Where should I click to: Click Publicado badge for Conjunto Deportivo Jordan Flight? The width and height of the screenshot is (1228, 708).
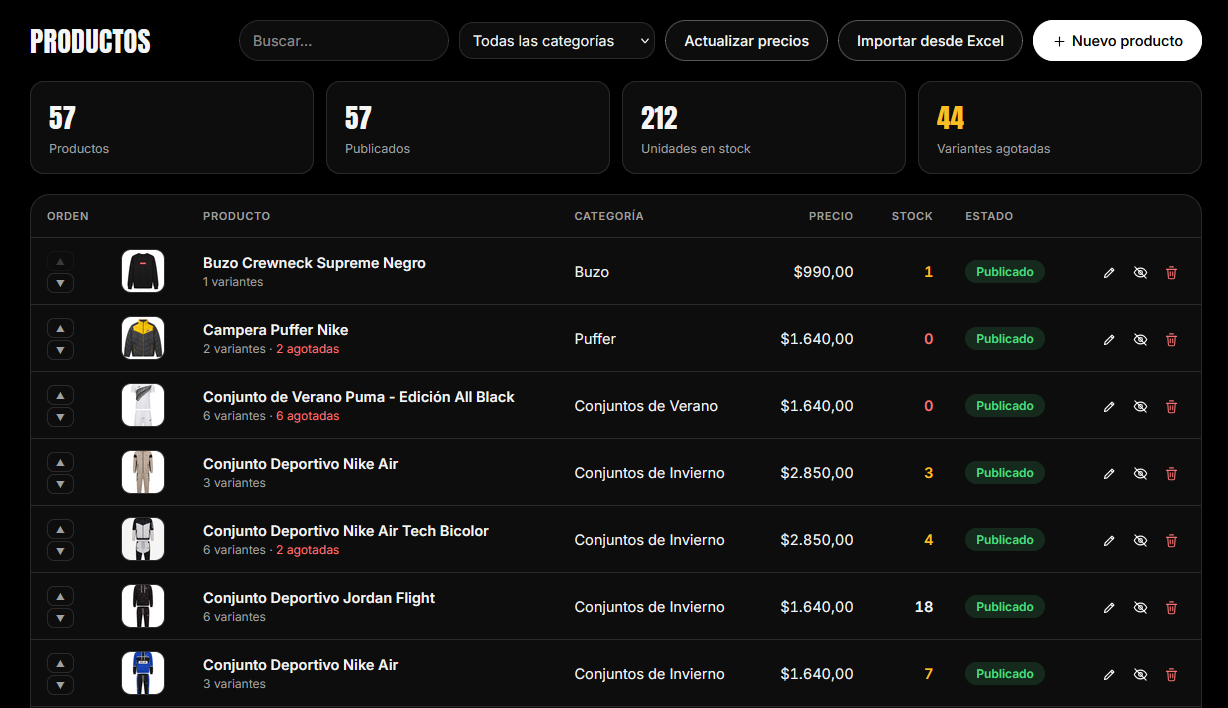click(x=1005, y=607)
